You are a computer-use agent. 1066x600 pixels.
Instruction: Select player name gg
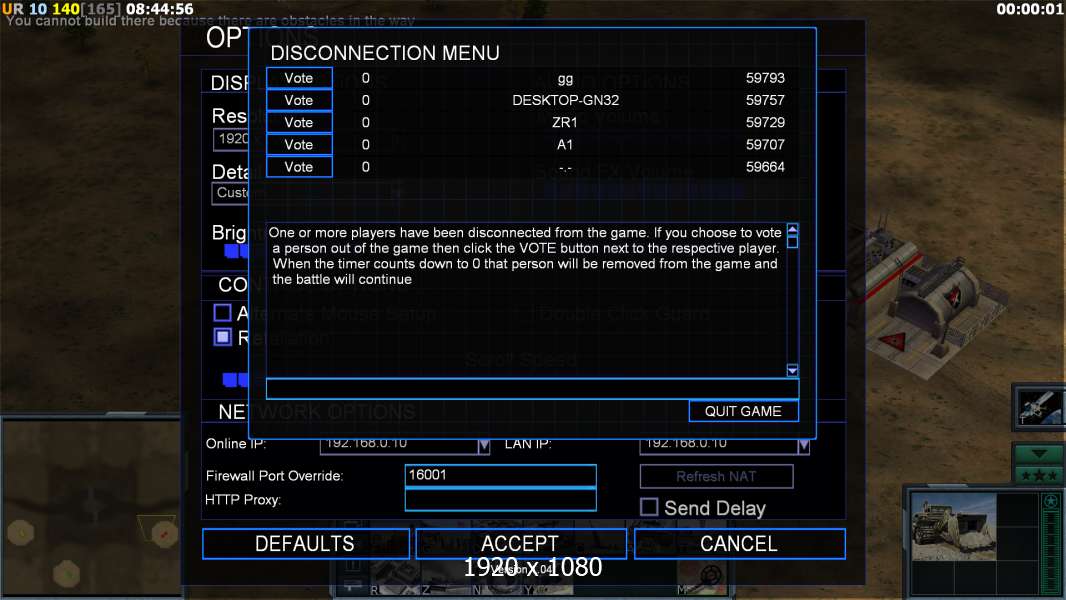click(565, 80)
